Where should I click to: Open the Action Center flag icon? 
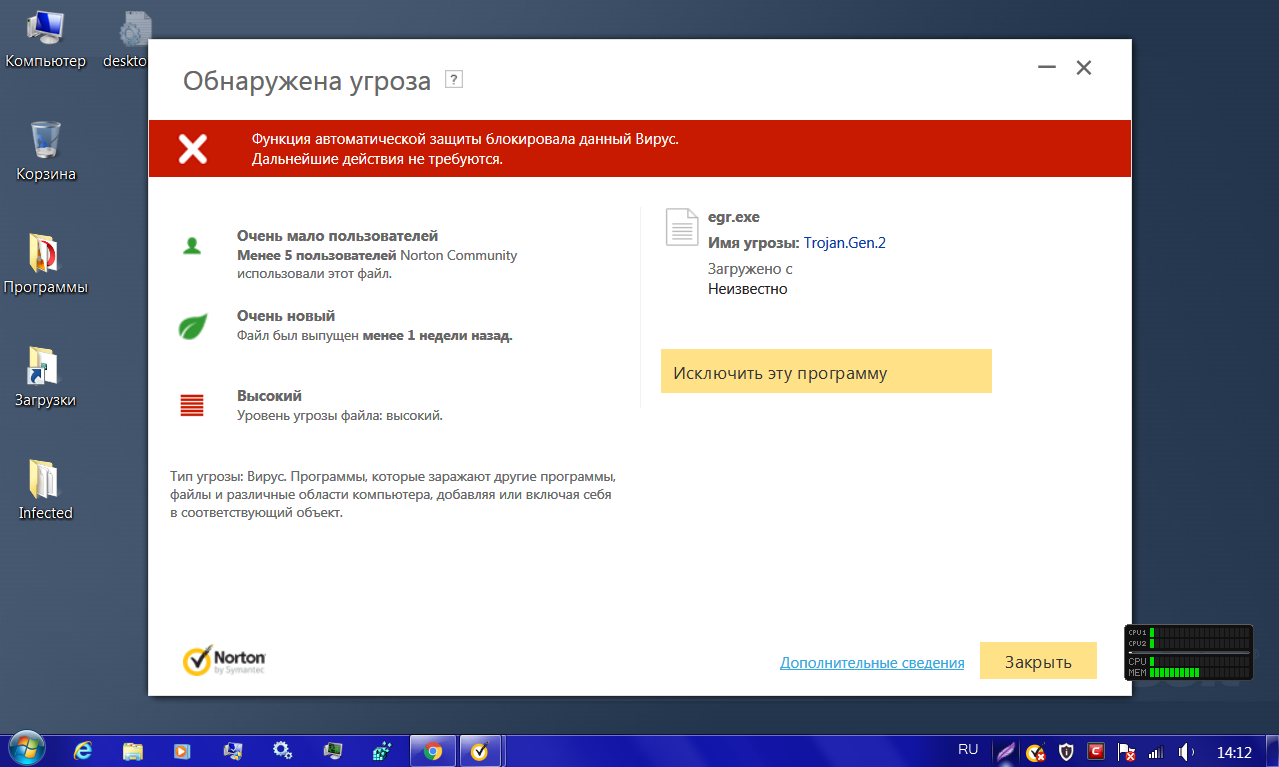pos(1126,752)
